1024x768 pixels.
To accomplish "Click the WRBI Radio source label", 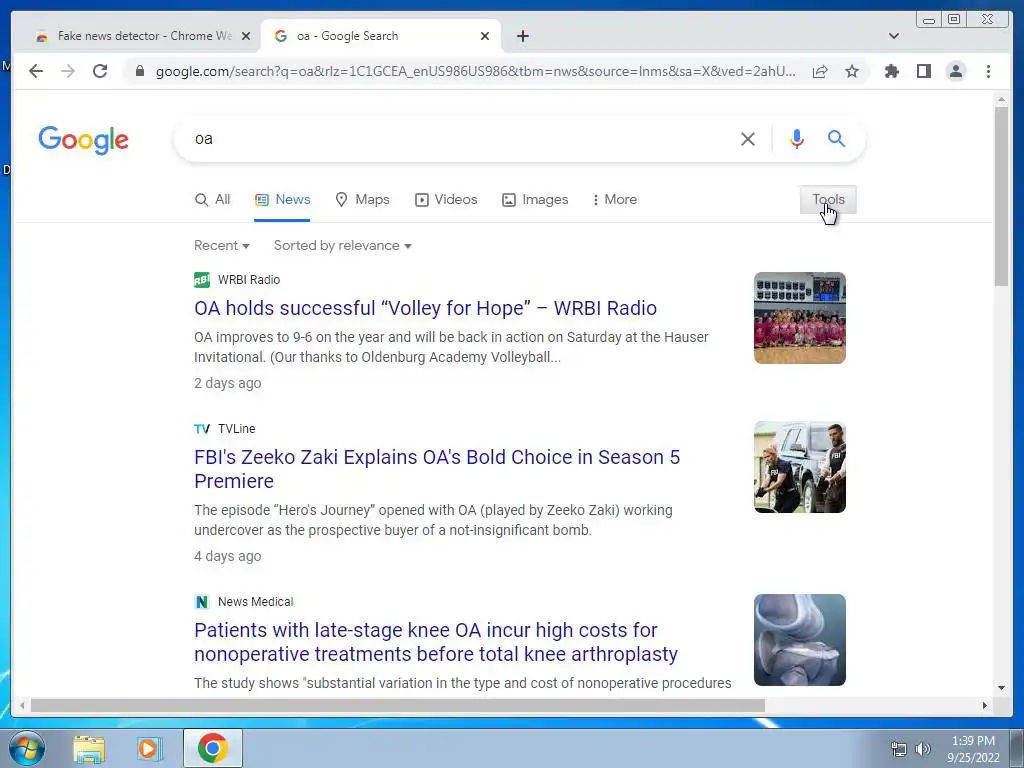I will (249, 280).
